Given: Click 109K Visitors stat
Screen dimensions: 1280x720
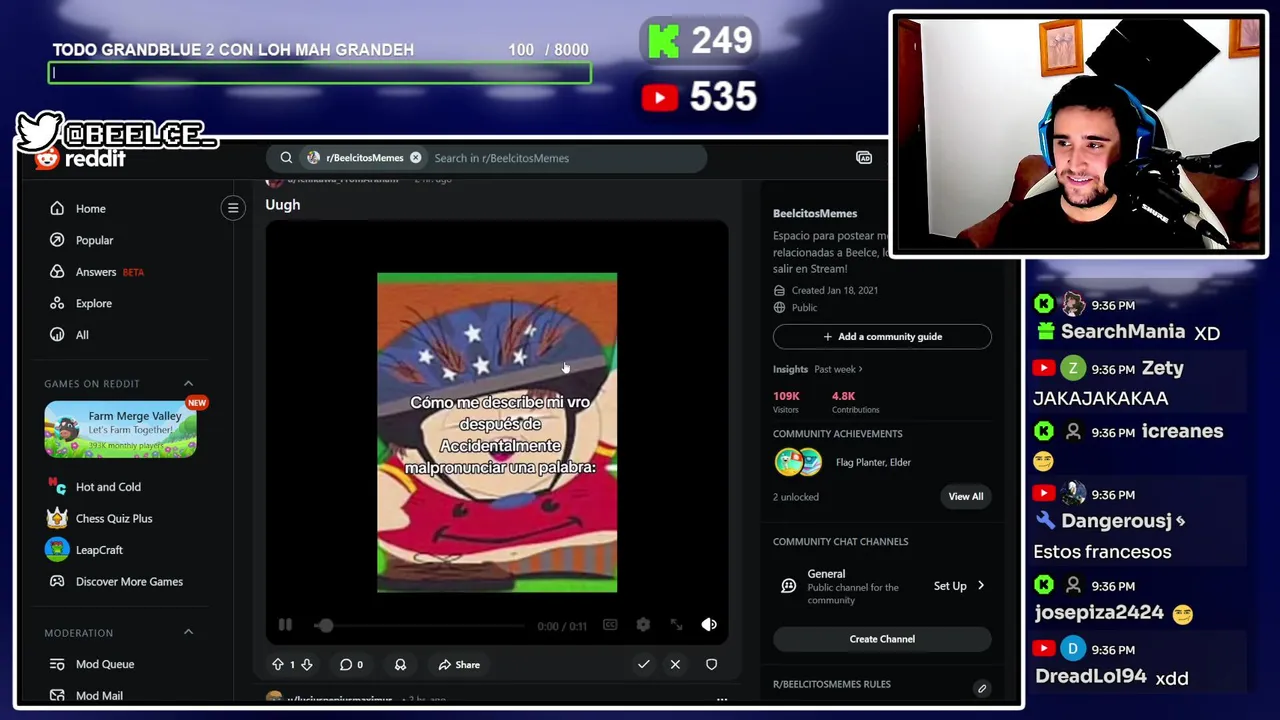Looking at the screenshot, I should point(786,402).
